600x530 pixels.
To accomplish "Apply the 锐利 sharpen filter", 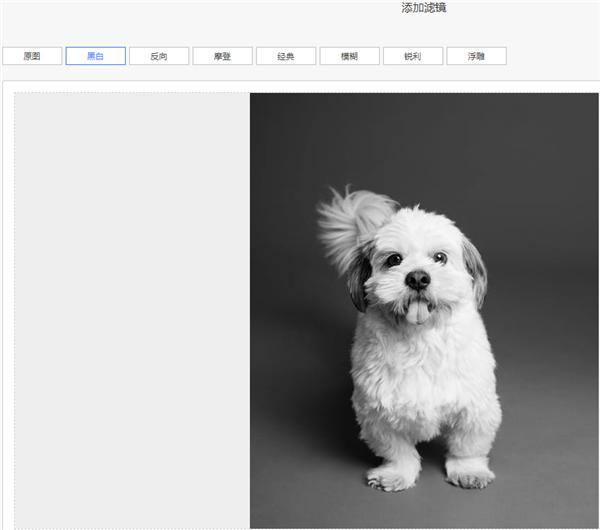I will pyautogui.click(x=413, y=56).
